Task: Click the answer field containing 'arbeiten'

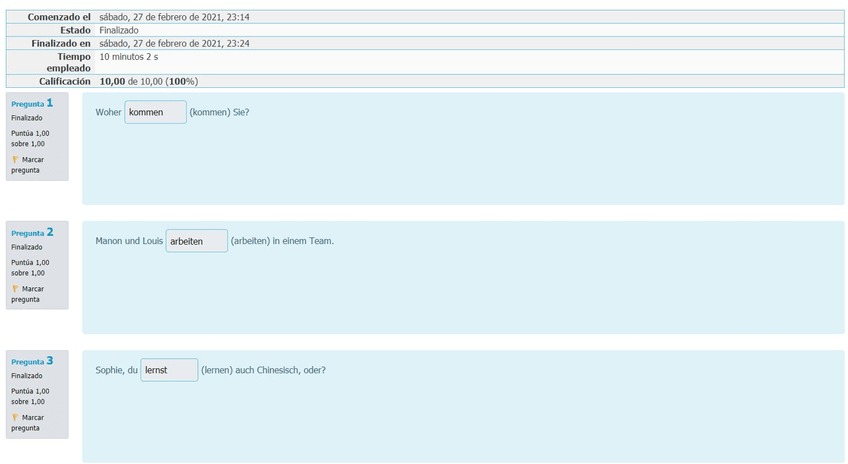Action: (x=196, y=241)
